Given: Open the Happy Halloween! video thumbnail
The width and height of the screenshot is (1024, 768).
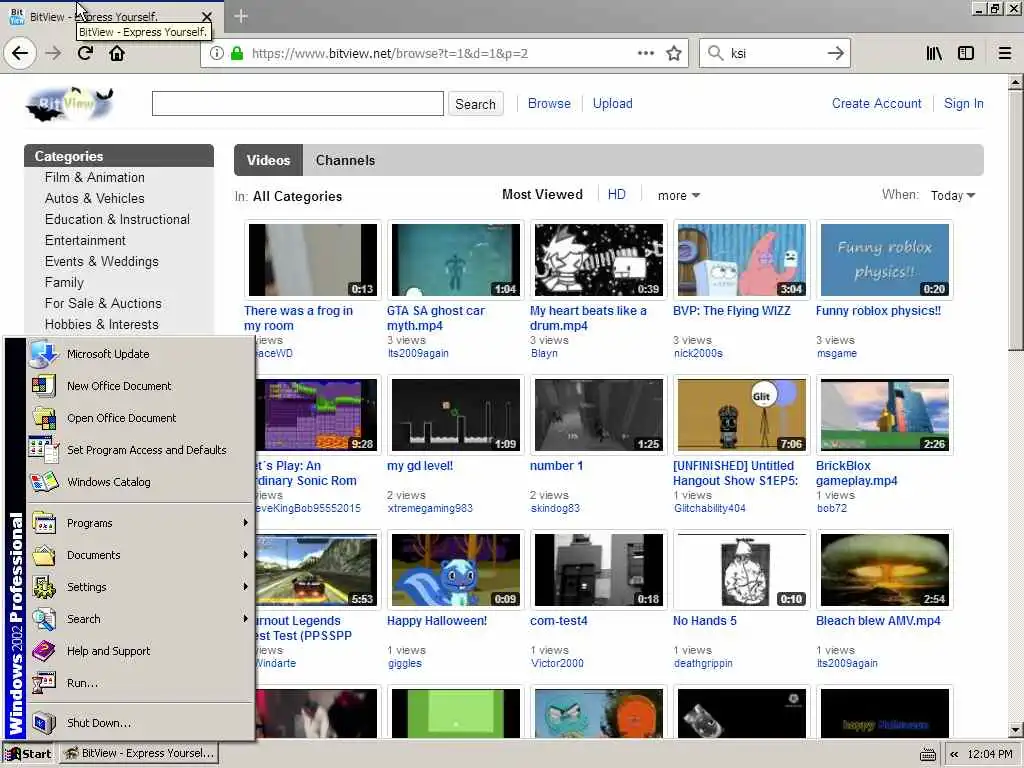Looking at the screenshot, I should (456, 570).
